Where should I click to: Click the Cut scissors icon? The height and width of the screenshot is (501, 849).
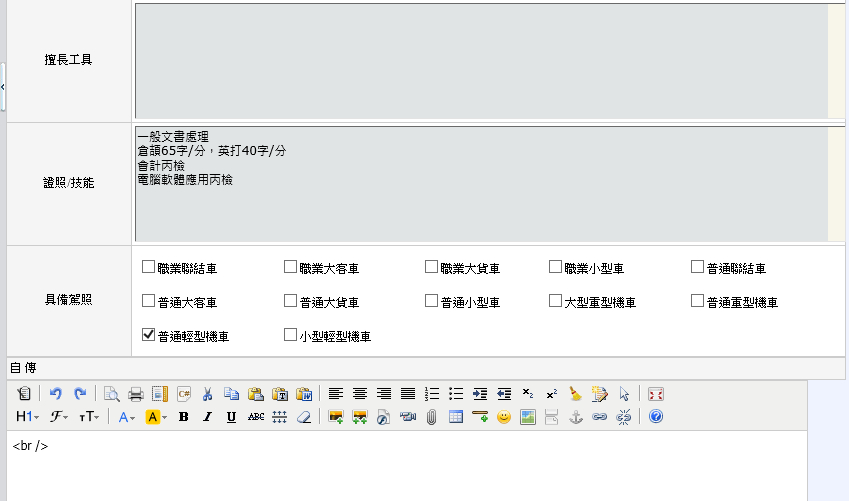click(x=207, y=394)
